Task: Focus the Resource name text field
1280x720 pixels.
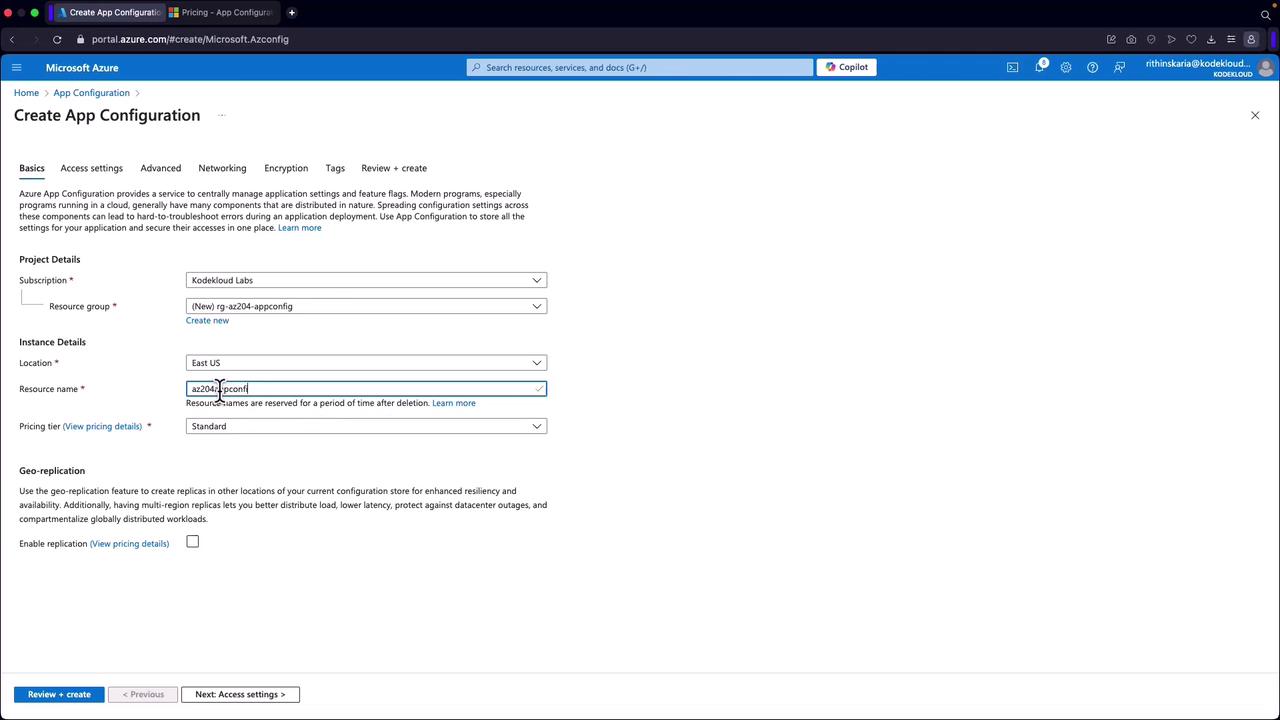Action: pyautogui.click(x=366, y=389)
